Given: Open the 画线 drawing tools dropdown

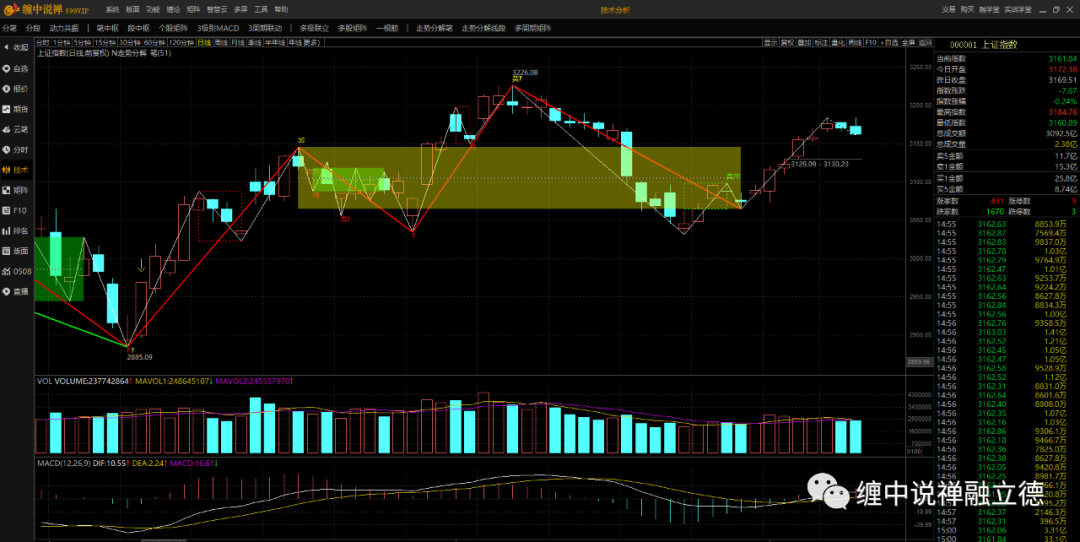Looking at the screenshot, I should 855,43.
